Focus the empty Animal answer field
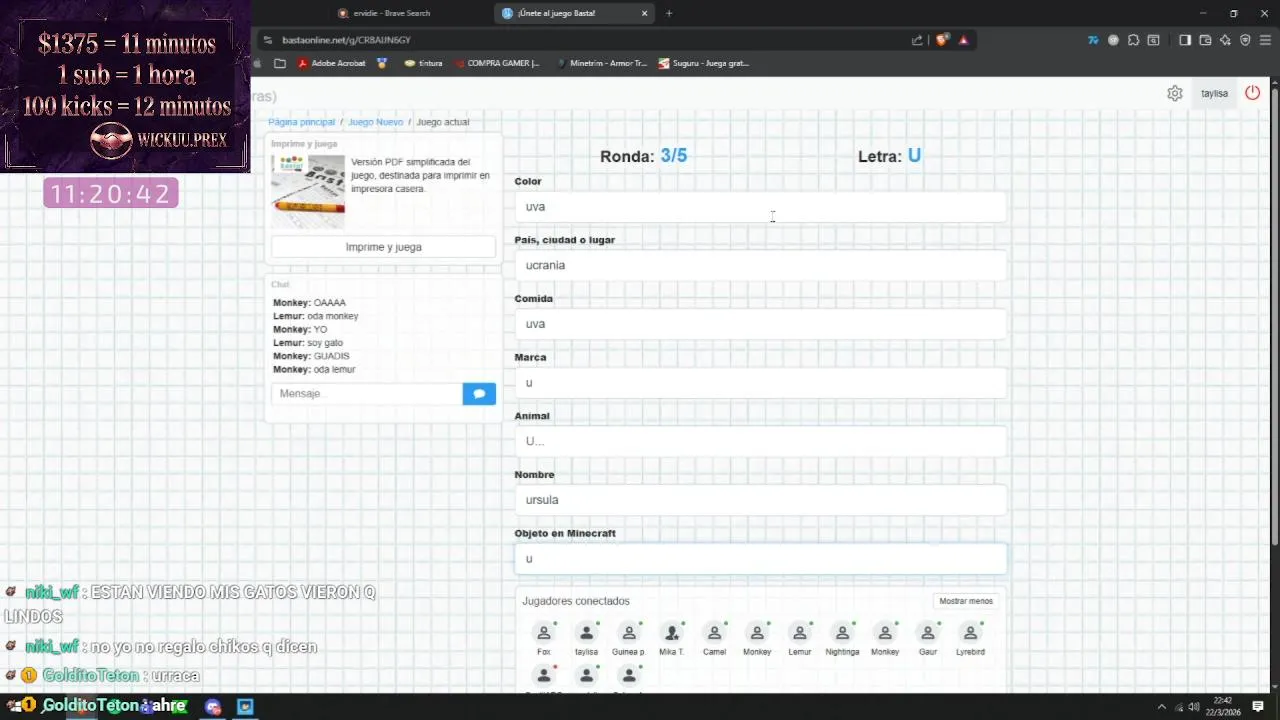1280x720 pixels. [x=760, y=441]
